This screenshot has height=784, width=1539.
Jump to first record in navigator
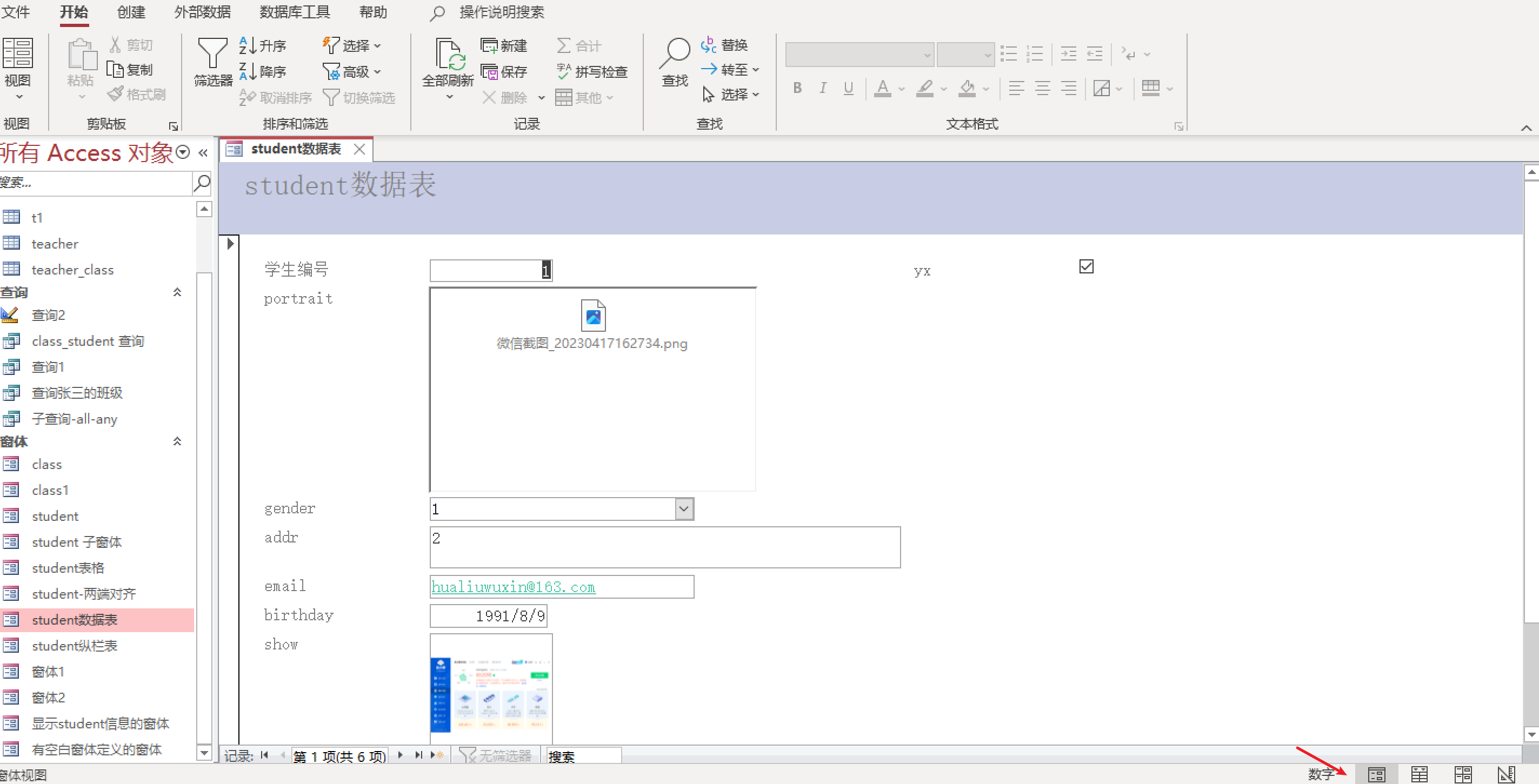pyautogui.click(x=265, y=755)
